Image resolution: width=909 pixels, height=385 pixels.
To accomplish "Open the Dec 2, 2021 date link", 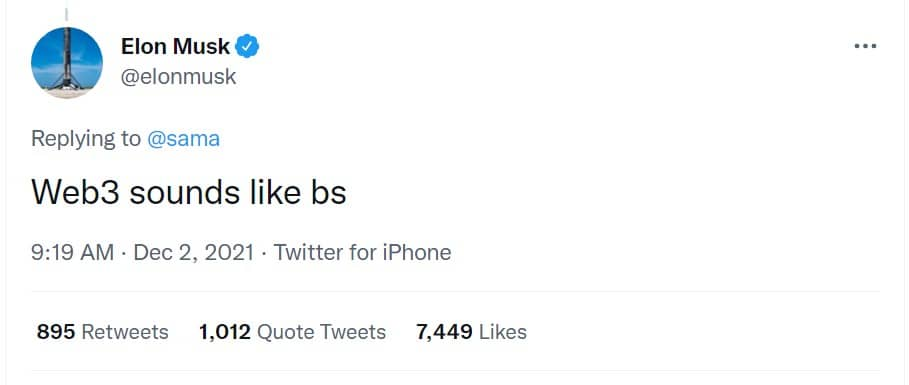I will tap(194, 253).
